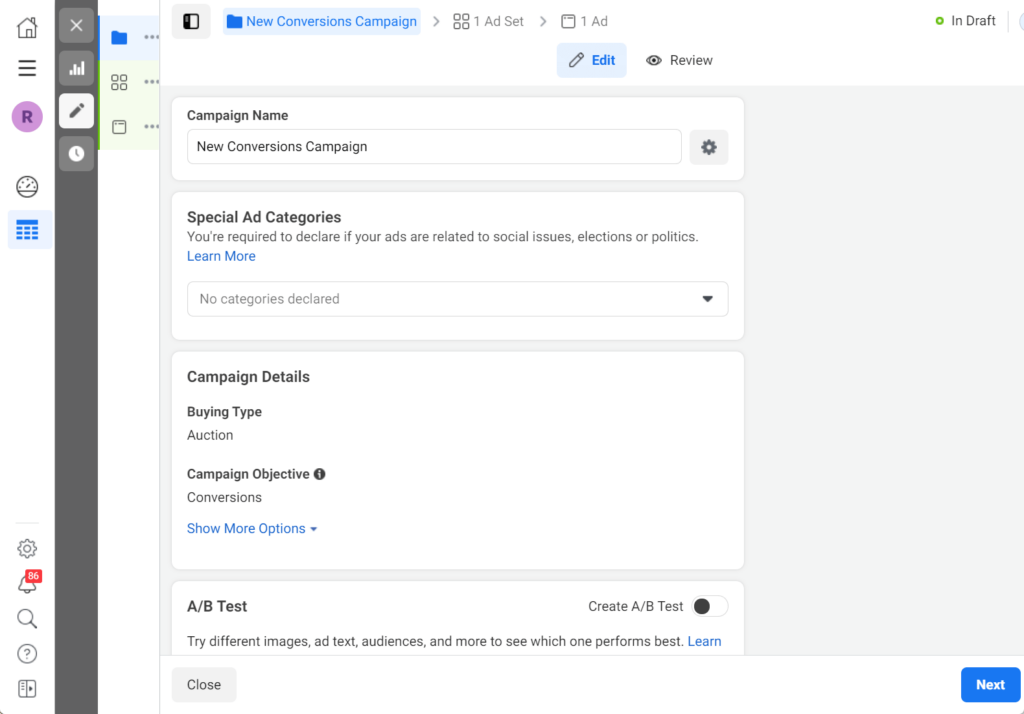Switch to the Edit tab
1024x714 pixels.
point(592,60)
